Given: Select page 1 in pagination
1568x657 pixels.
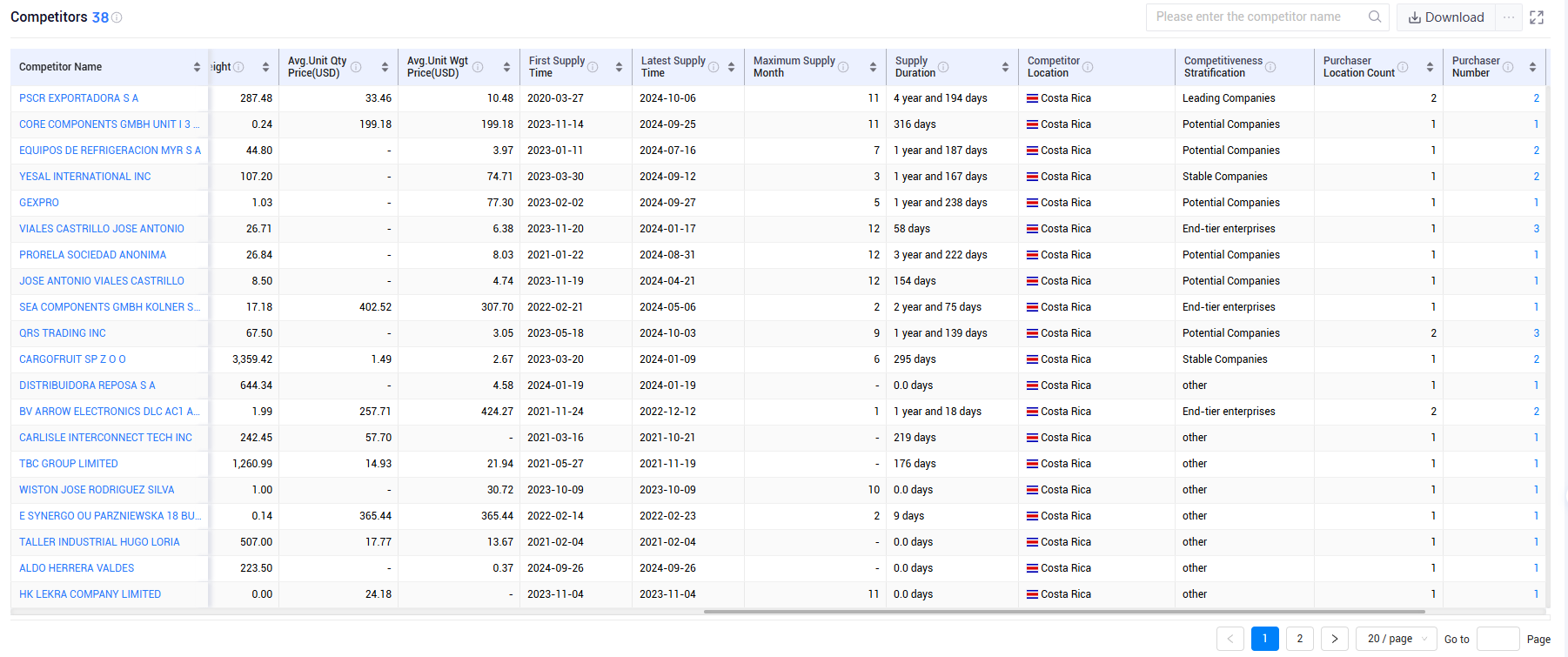Looking at the screenshot, I should [x=1265, y=639].
